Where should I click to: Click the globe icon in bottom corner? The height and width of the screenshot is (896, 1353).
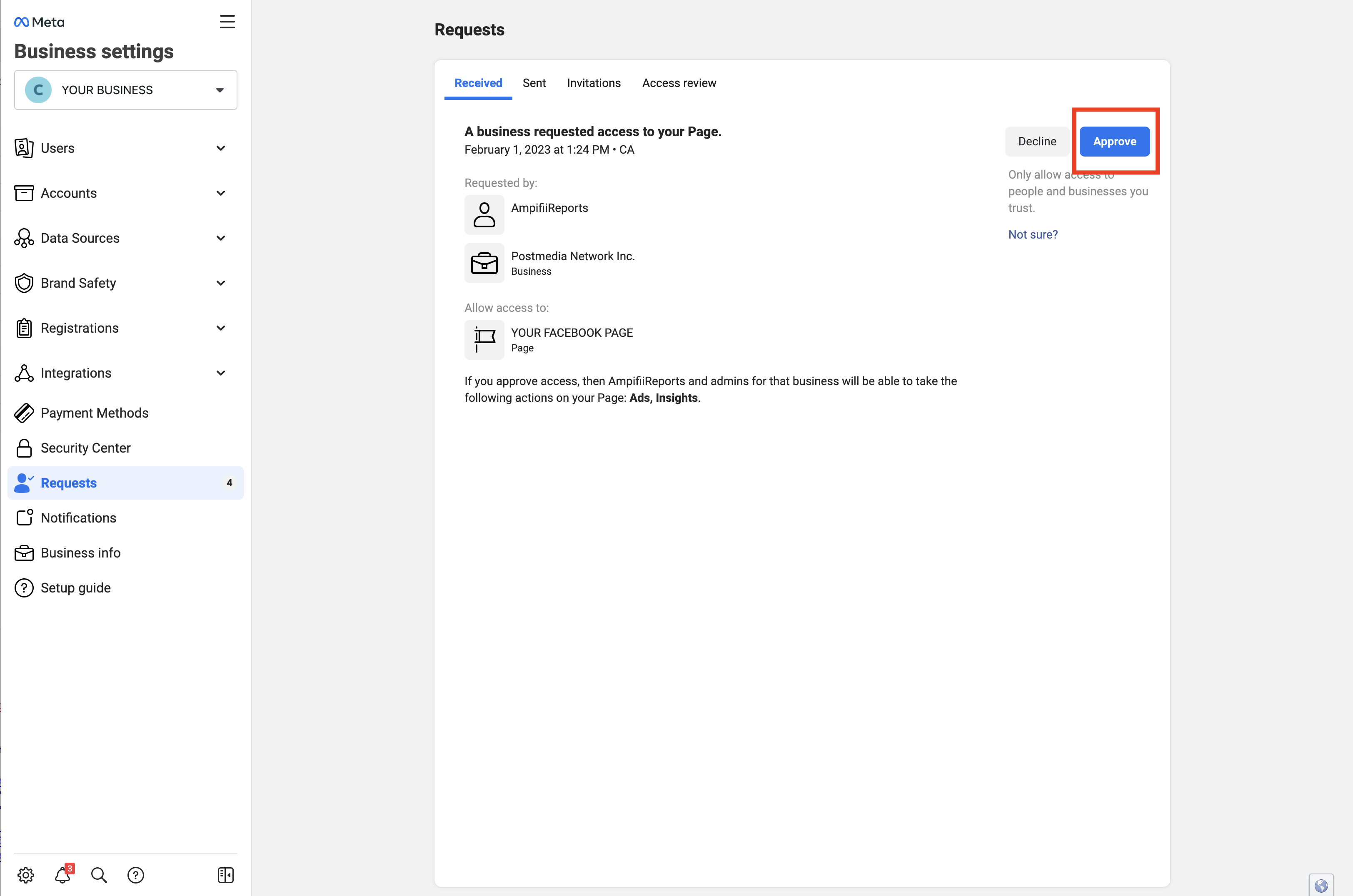pyautogui.click(x=1321, y=885)
